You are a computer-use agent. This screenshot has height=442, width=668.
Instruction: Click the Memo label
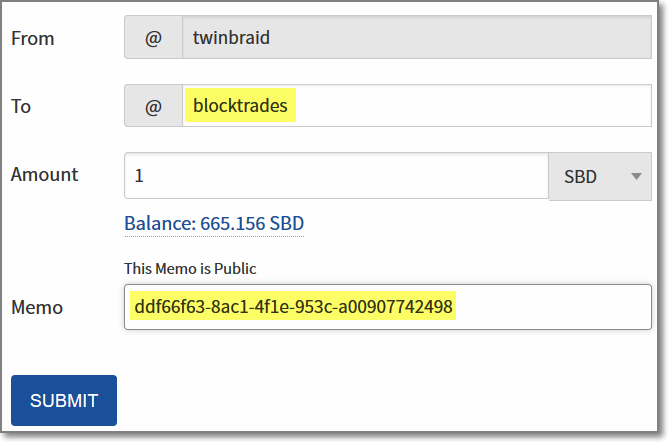point(36,307)
